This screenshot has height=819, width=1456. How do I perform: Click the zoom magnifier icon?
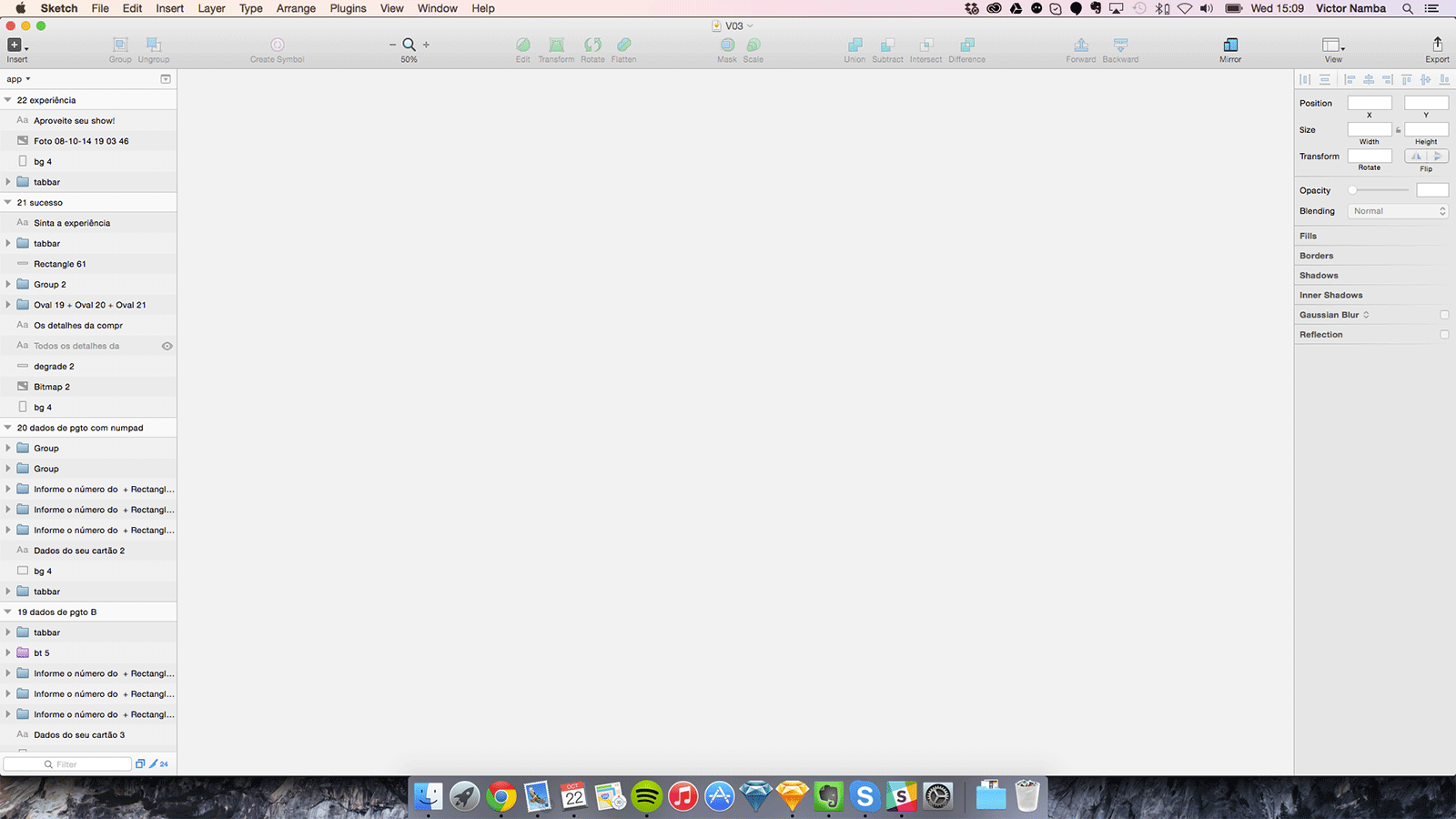point(409,45)
